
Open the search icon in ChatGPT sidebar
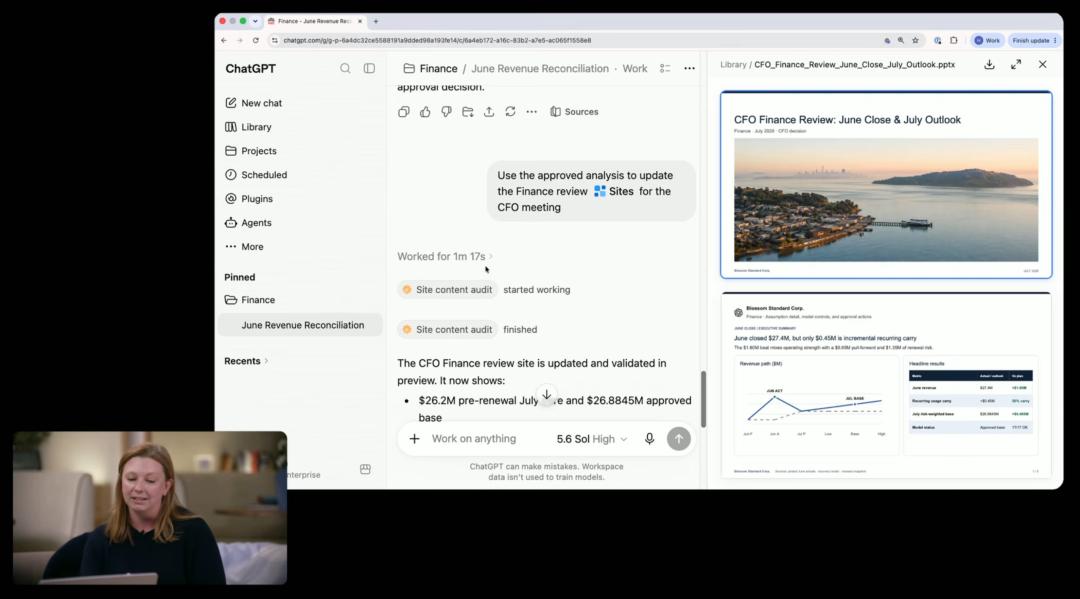345,68
